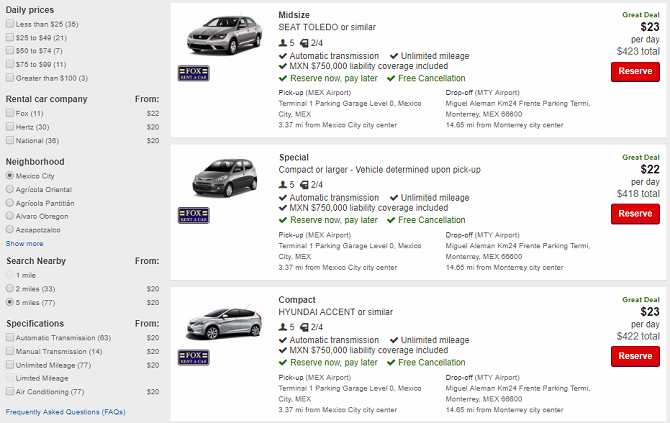Click the Fox Rent A Car logo on Midsize listing
The image size is (670, 423).
pos(193,72)
